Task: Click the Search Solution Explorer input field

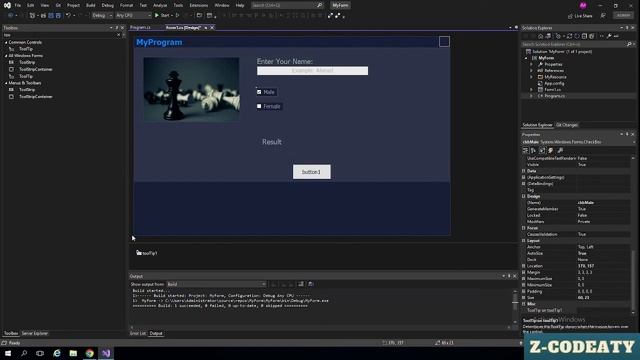Action: coord(573,44)
